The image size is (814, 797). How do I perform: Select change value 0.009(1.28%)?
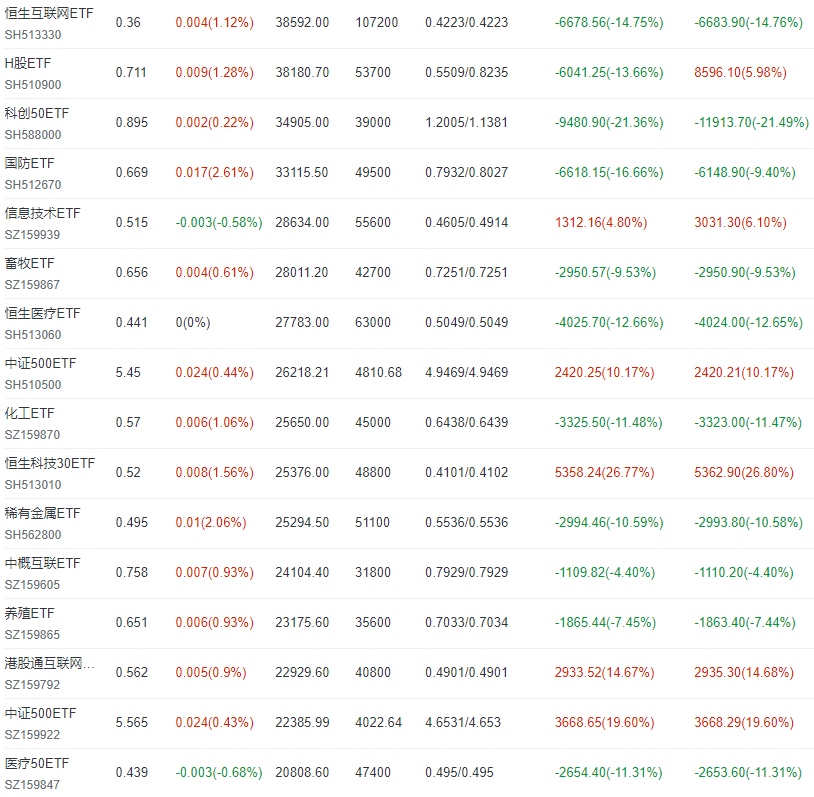[214, 73]
